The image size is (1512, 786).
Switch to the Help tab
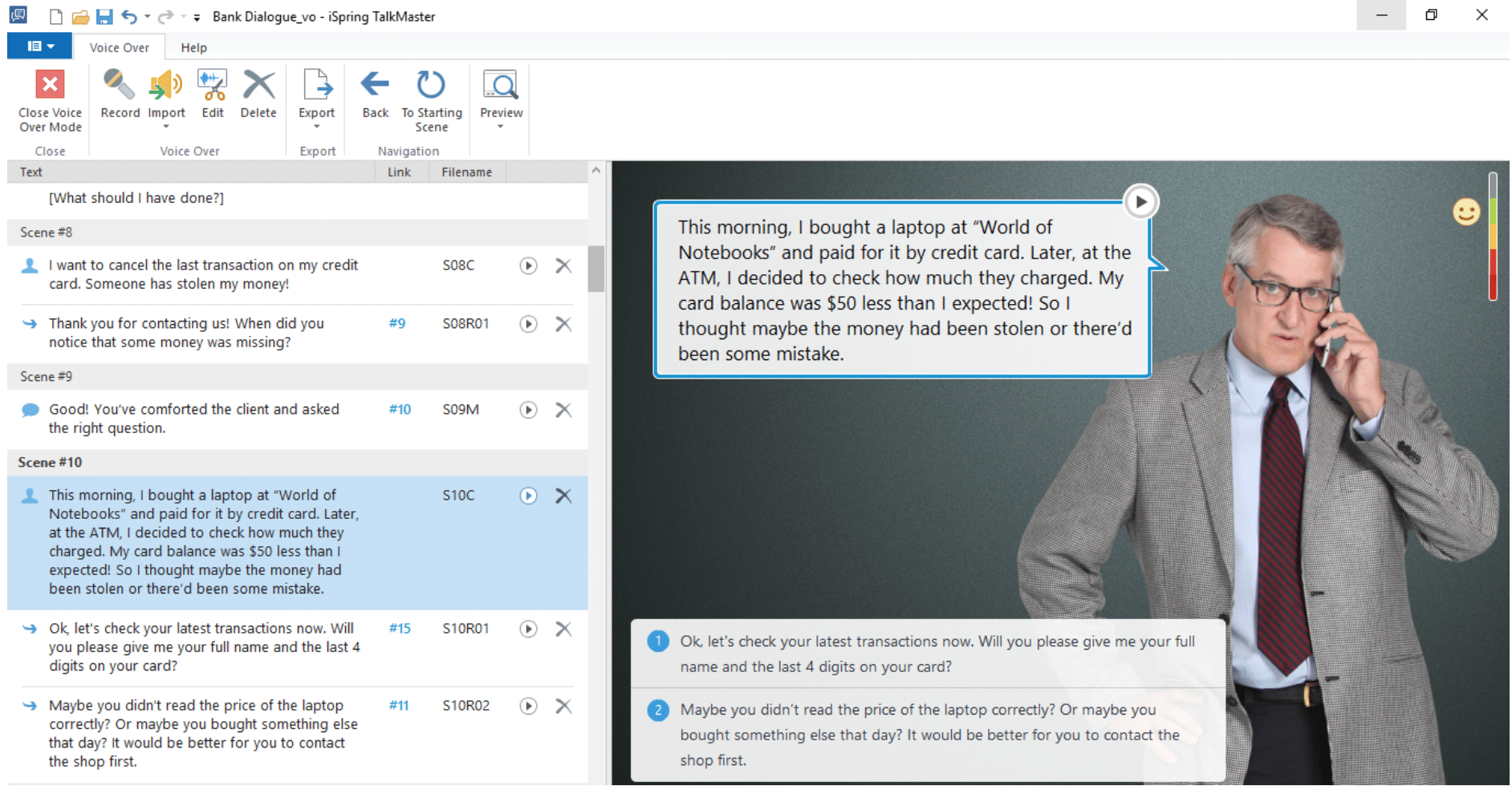tap(193, 47)
